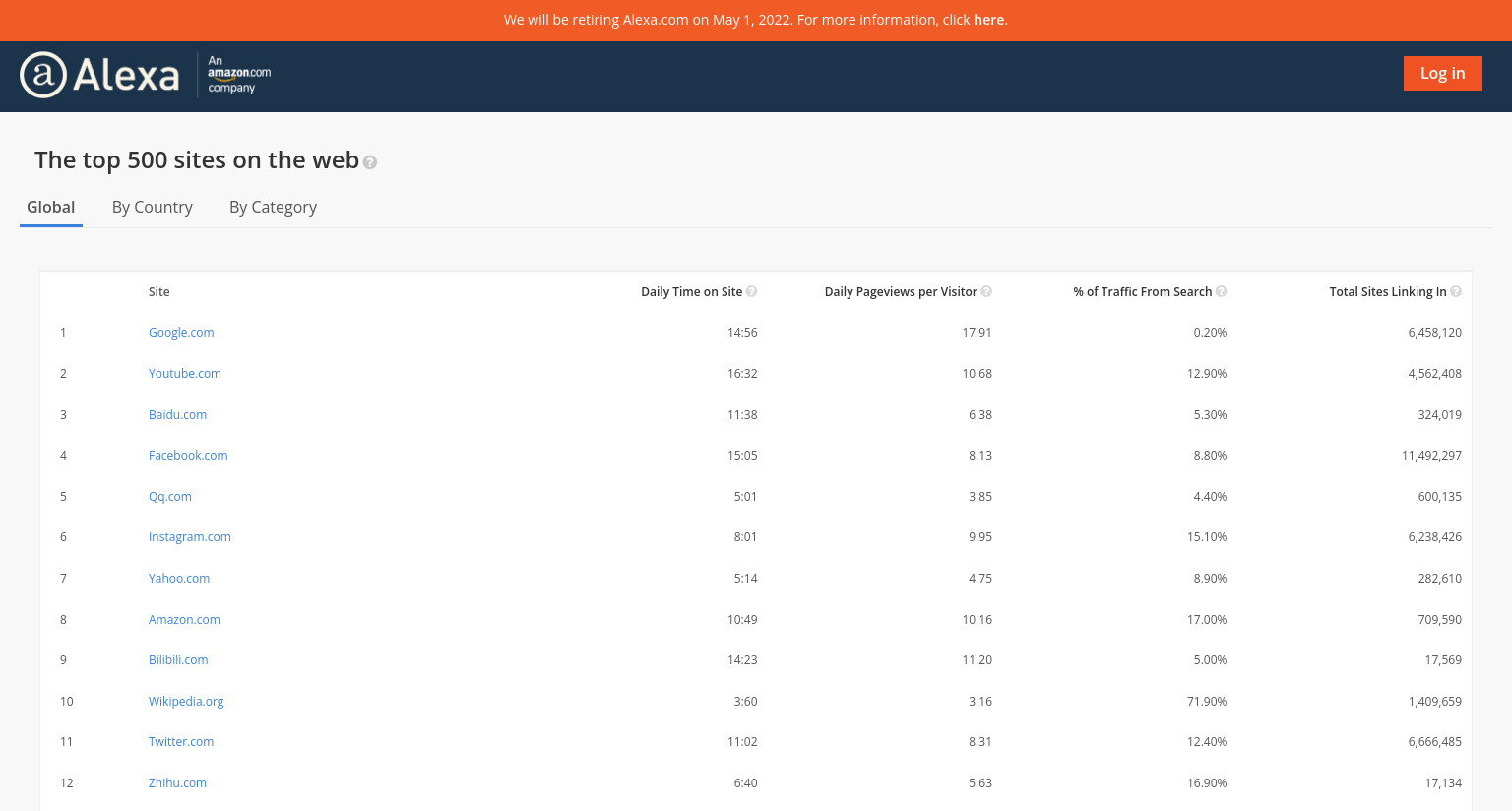Click Instagram's daily time value 8:01
The height and width of the screenshot is (811, 1512).
745,537
